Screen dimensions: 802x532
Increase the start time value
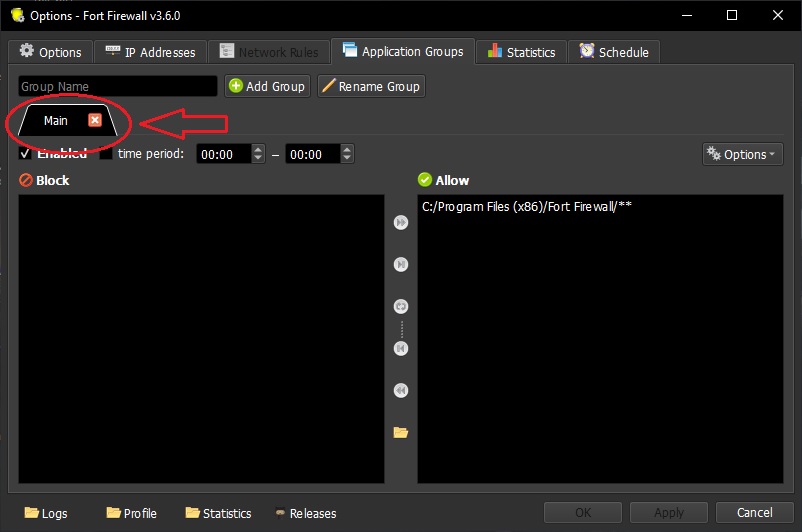coord(258,149)
